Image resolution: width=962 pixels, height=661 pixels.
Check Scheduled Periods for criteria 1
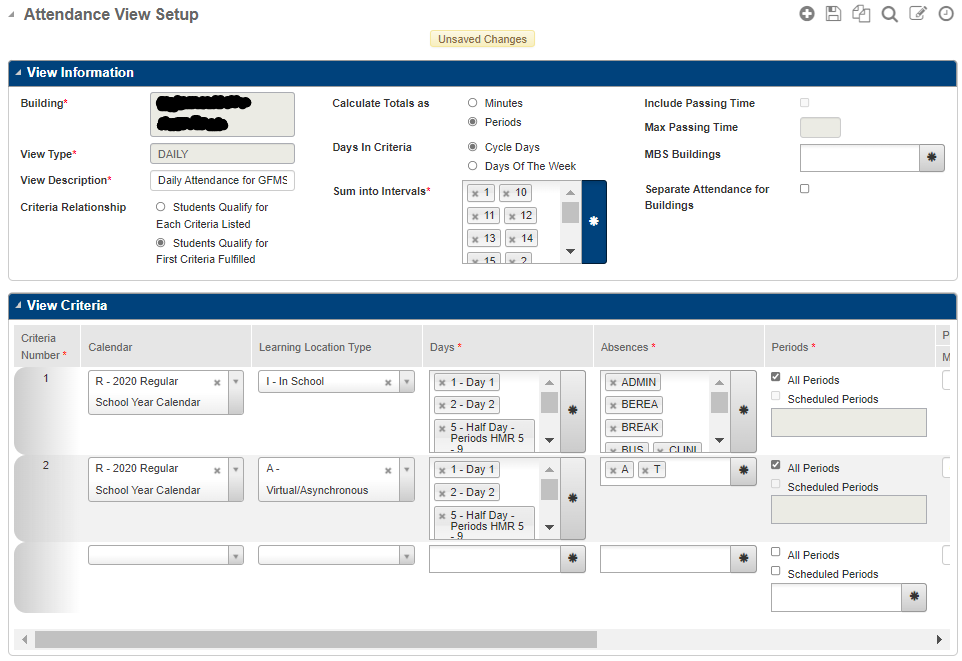[775, 398]
